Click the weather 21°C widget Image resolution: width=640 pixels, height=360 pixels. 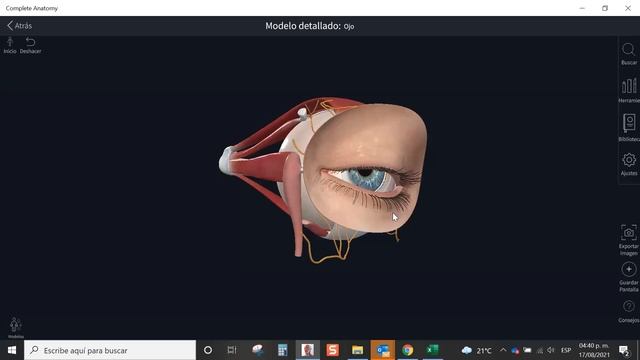tap(476, 350)
